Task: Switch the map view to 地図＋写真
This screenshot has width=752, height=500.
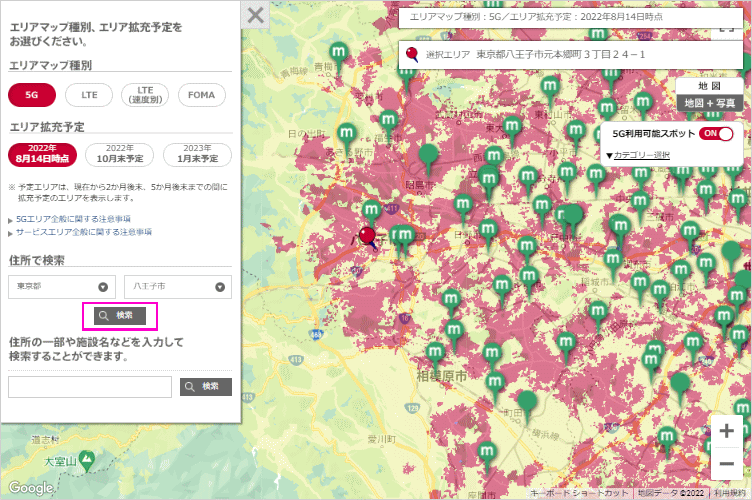Action: [x=709, y=103]
